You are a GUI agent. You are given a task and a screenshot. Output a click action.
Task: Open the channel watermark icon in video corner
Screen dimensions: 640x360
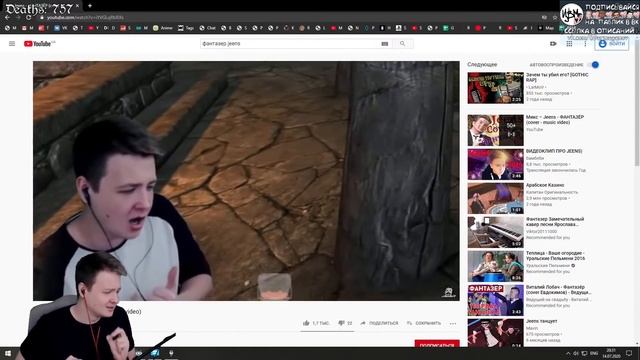(448, 292)
